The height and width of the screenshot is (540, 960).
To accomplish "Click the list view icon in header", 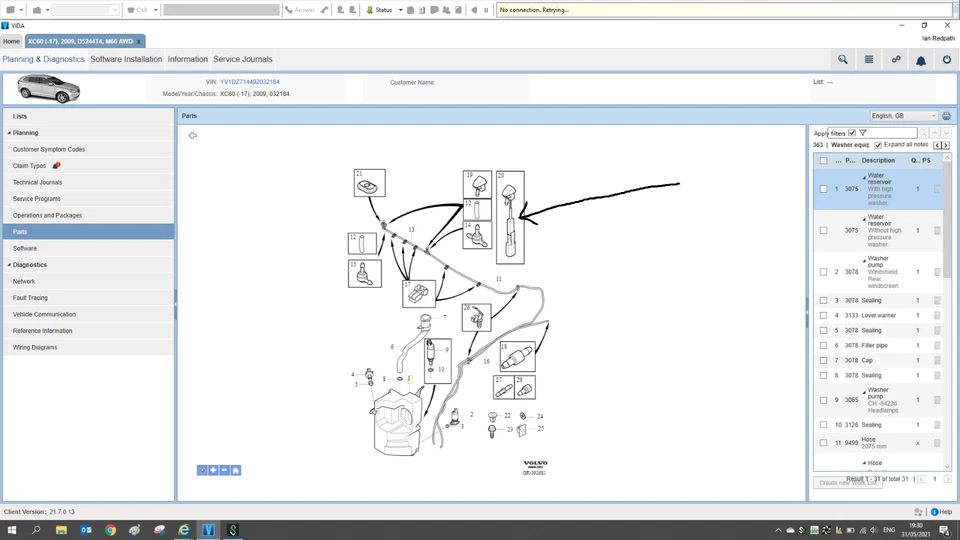I will (869, 60).
